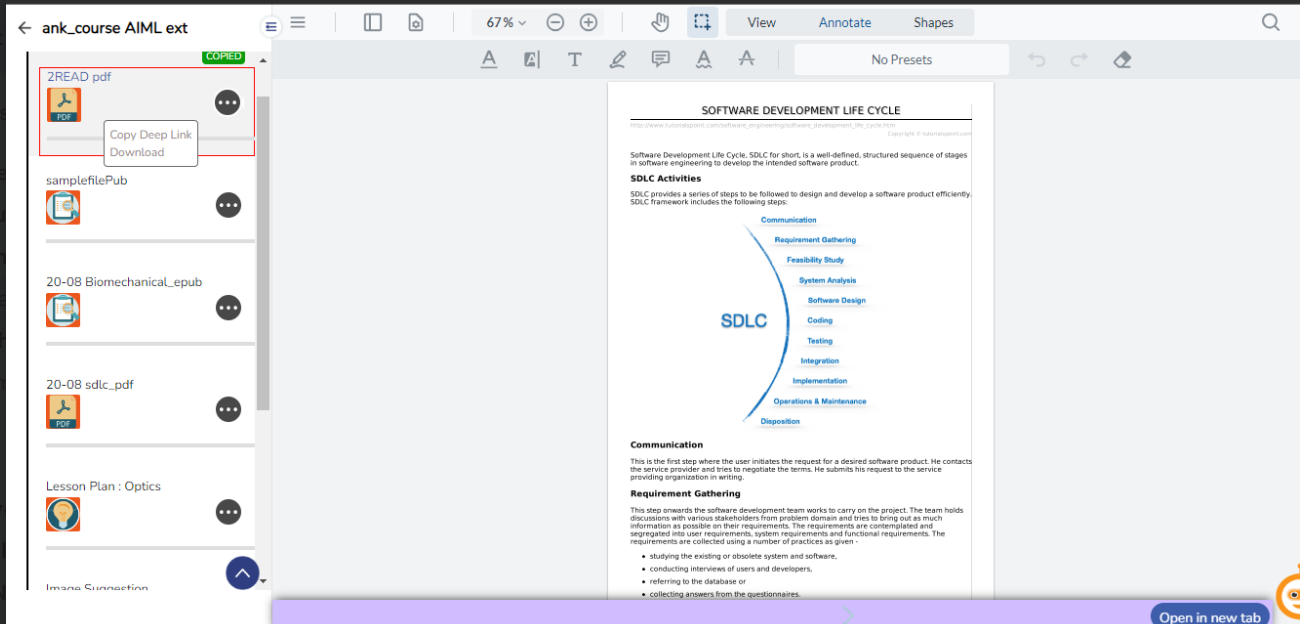This screenshot has height=624, width=1300.
Task: Open options for 20-08 Biomechanical_epub
Action: pyautogui.click(x=228, y=307)
